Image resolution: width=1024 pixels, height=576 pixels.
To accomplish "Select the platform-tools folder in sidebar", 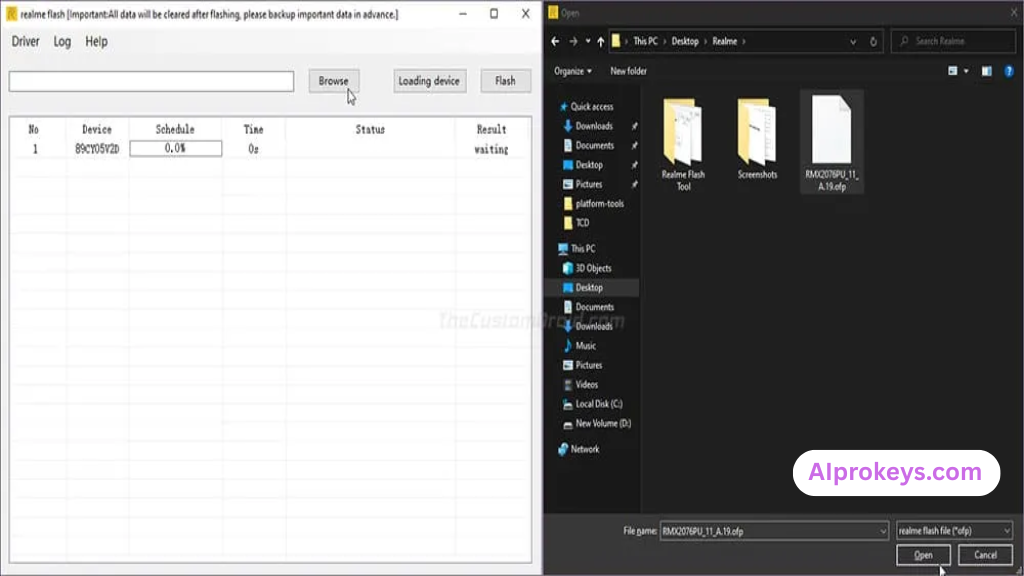I will (600, 203).
